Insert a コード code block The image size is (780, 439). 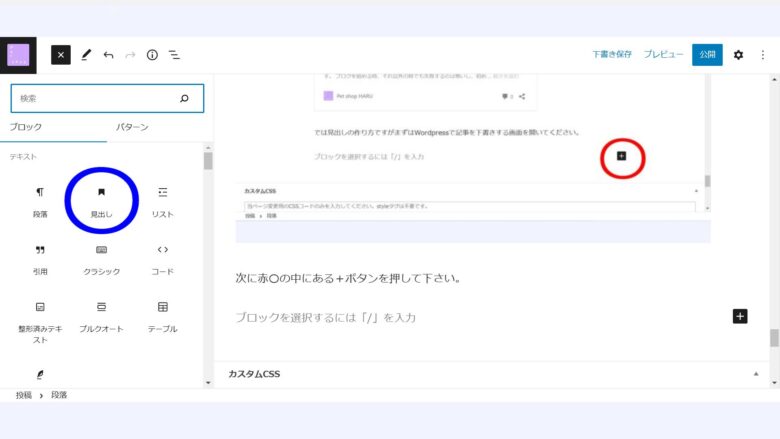point(163,260)
